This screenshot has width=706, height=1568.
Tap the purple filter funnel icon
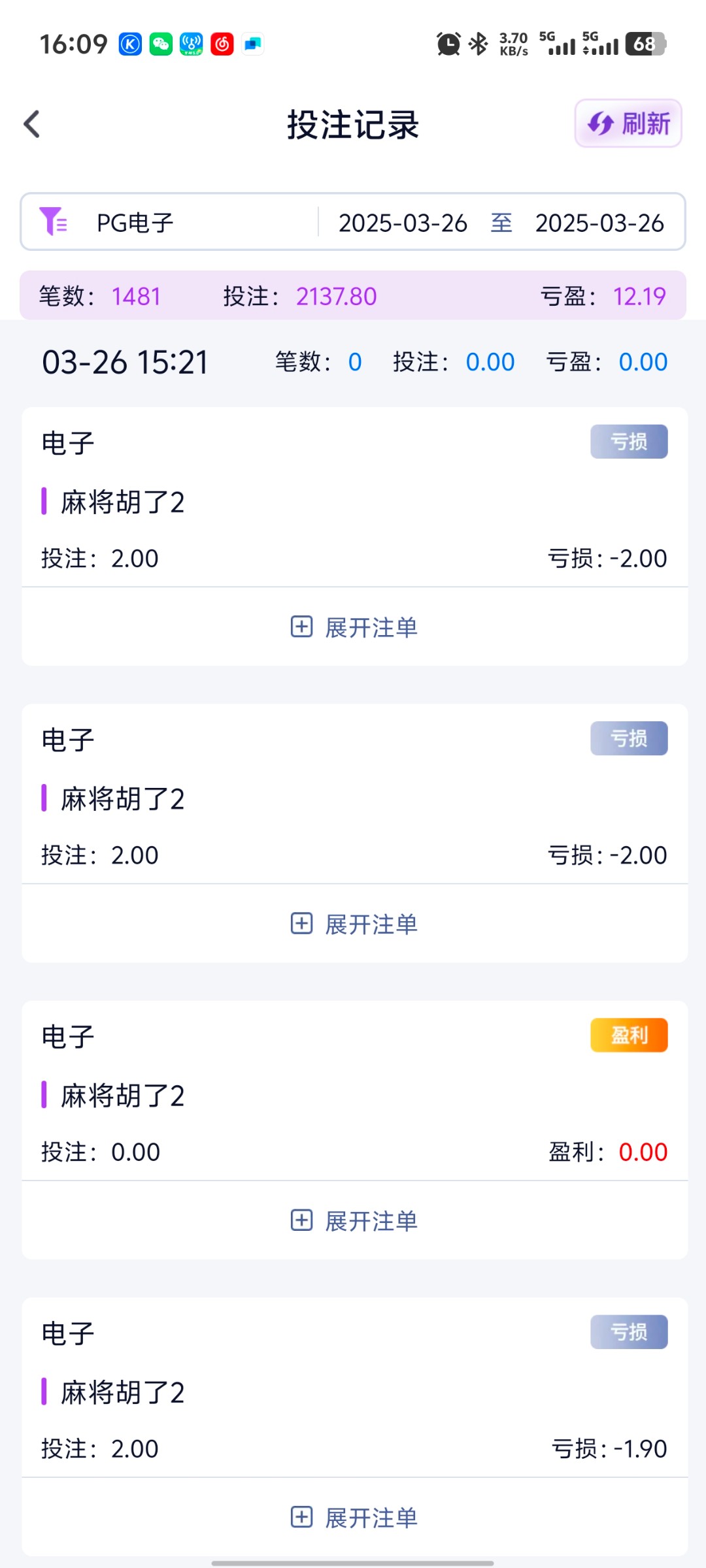[x=53, y=221]
